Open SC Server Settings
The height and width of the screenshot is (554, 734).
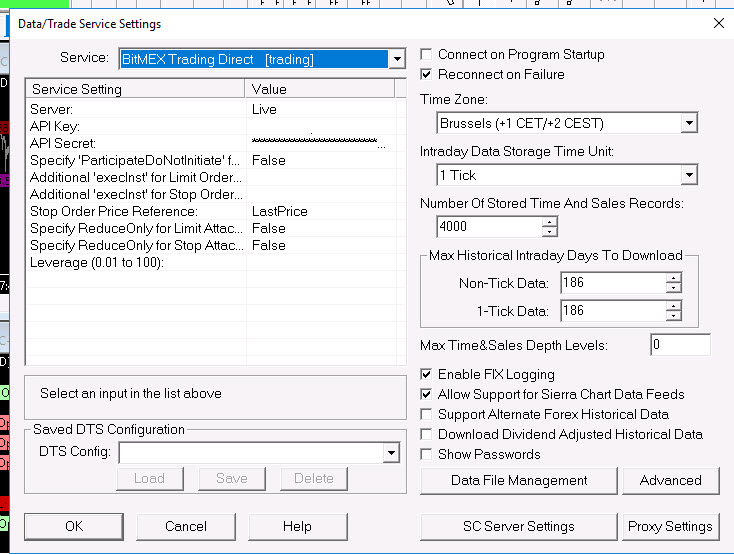pyautogui.click(x=519, y=527)
